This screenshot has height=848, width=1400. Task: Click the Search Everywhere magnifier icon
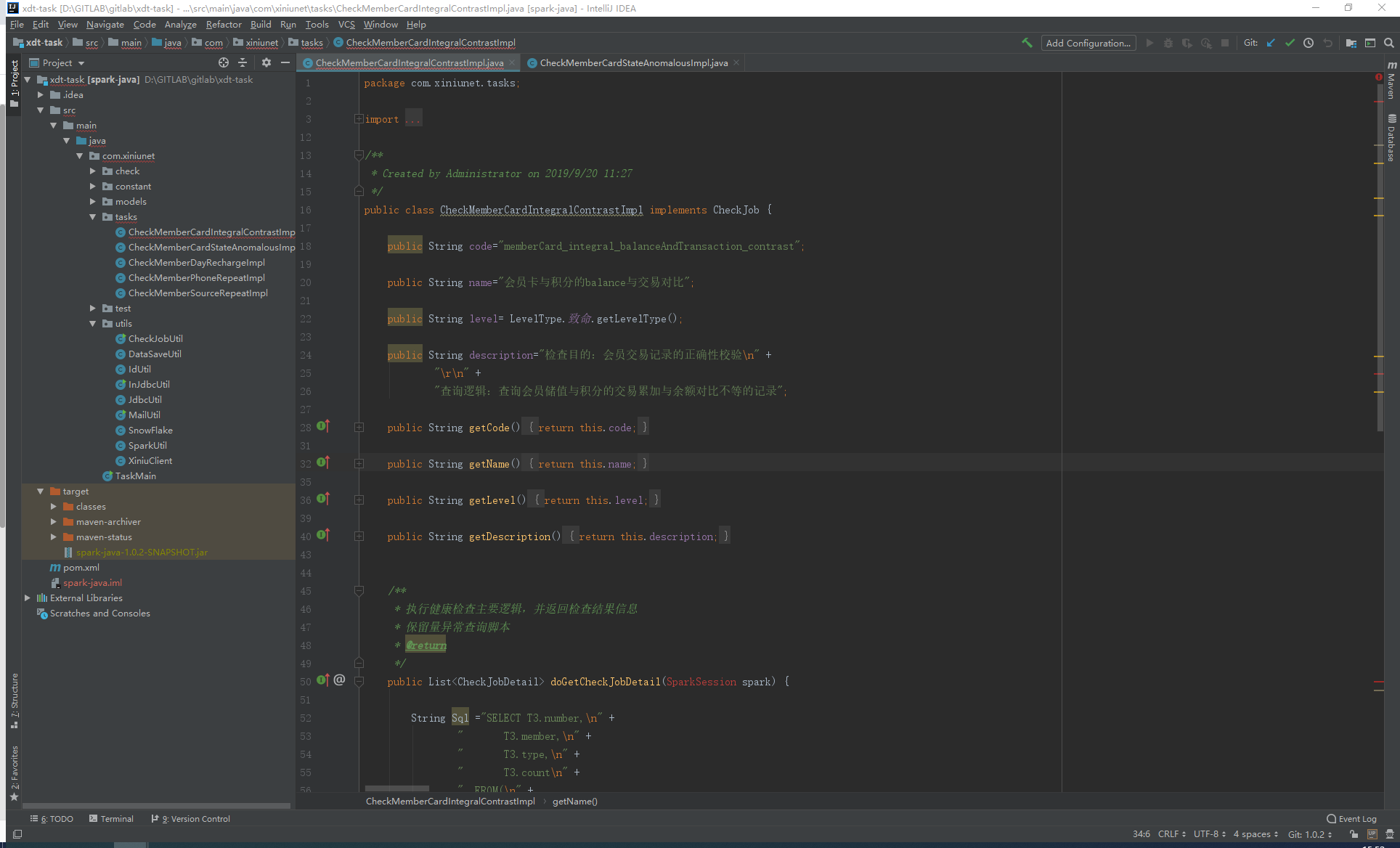pos(1389,43)
